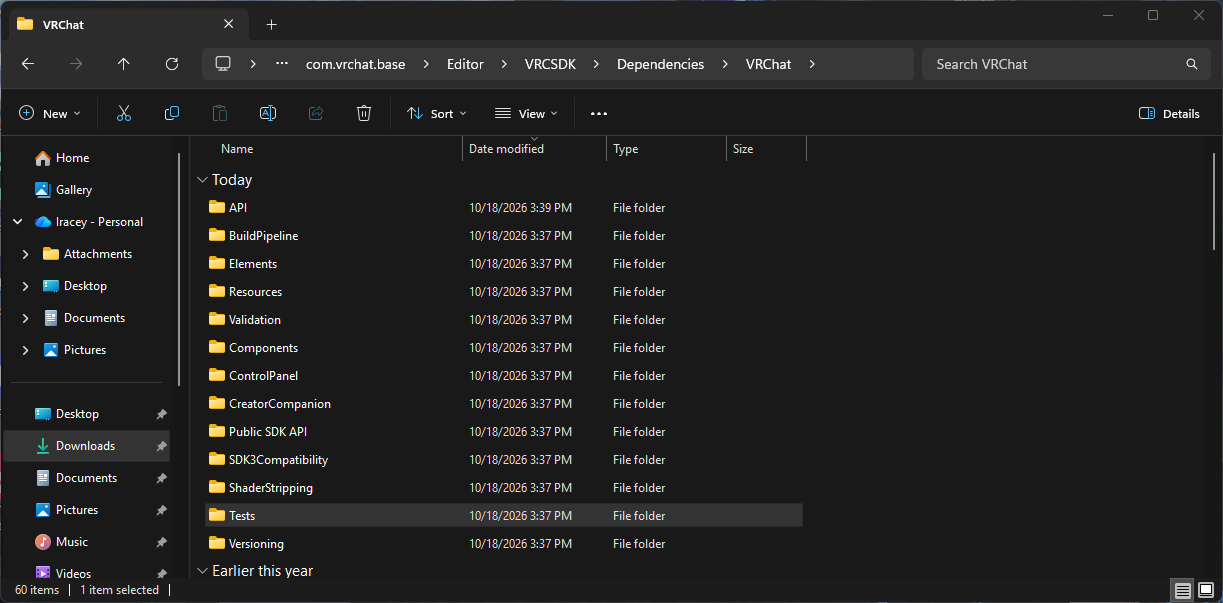This screenshot has width=1223, height=603.
Task: Open the View dropdown menu
Action: 527,114
